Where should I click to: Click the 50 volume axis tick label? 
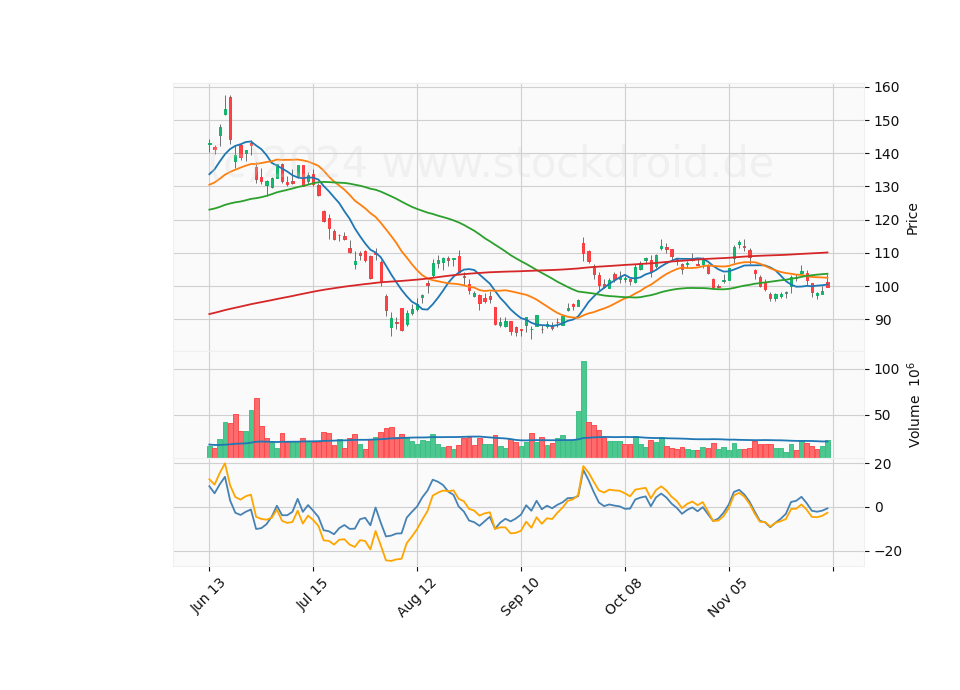tap(883, 416)
